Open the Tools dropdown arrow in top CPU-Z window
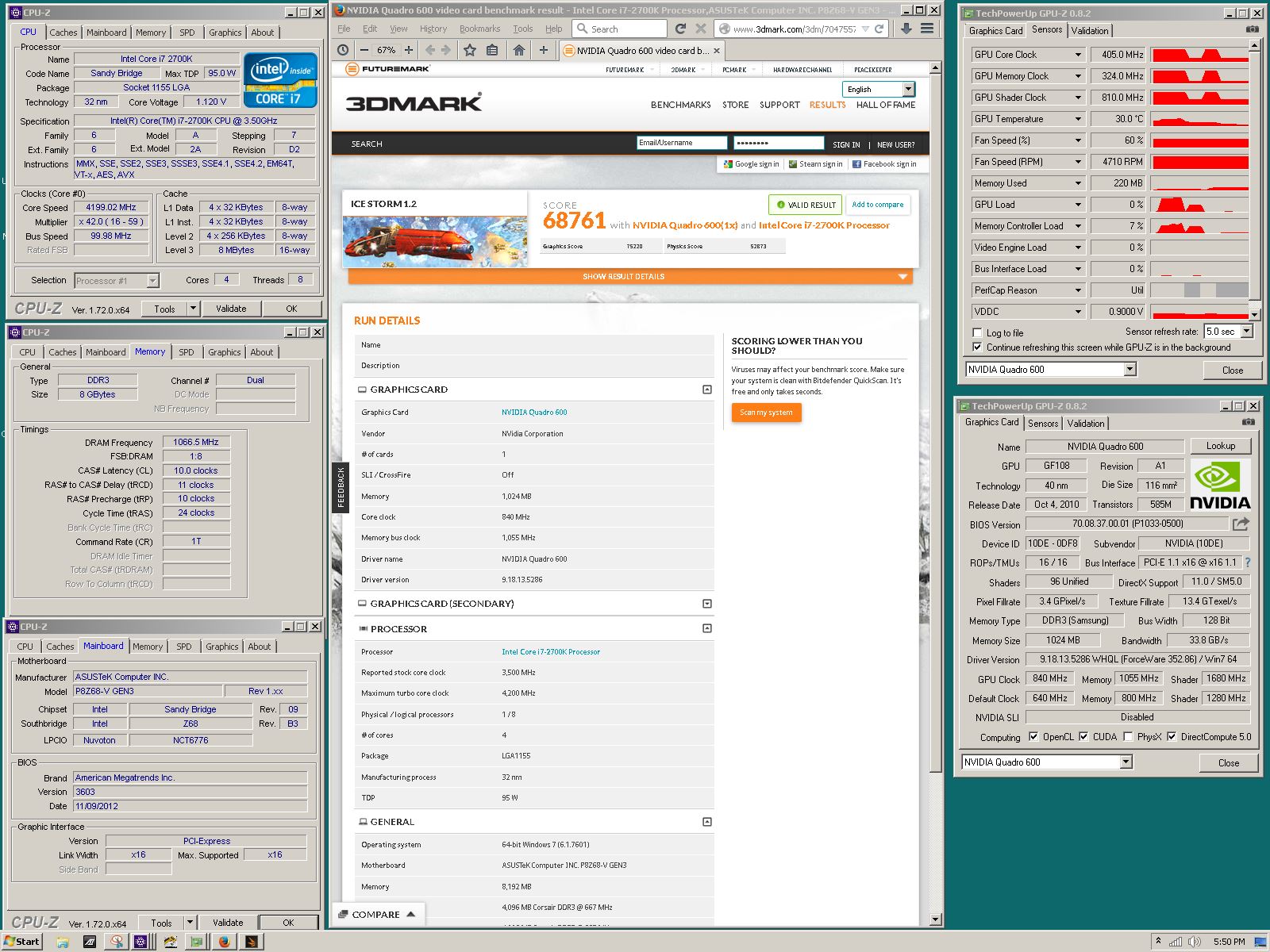Screen dimensions: 1270x952 click(x=193, y=309)
